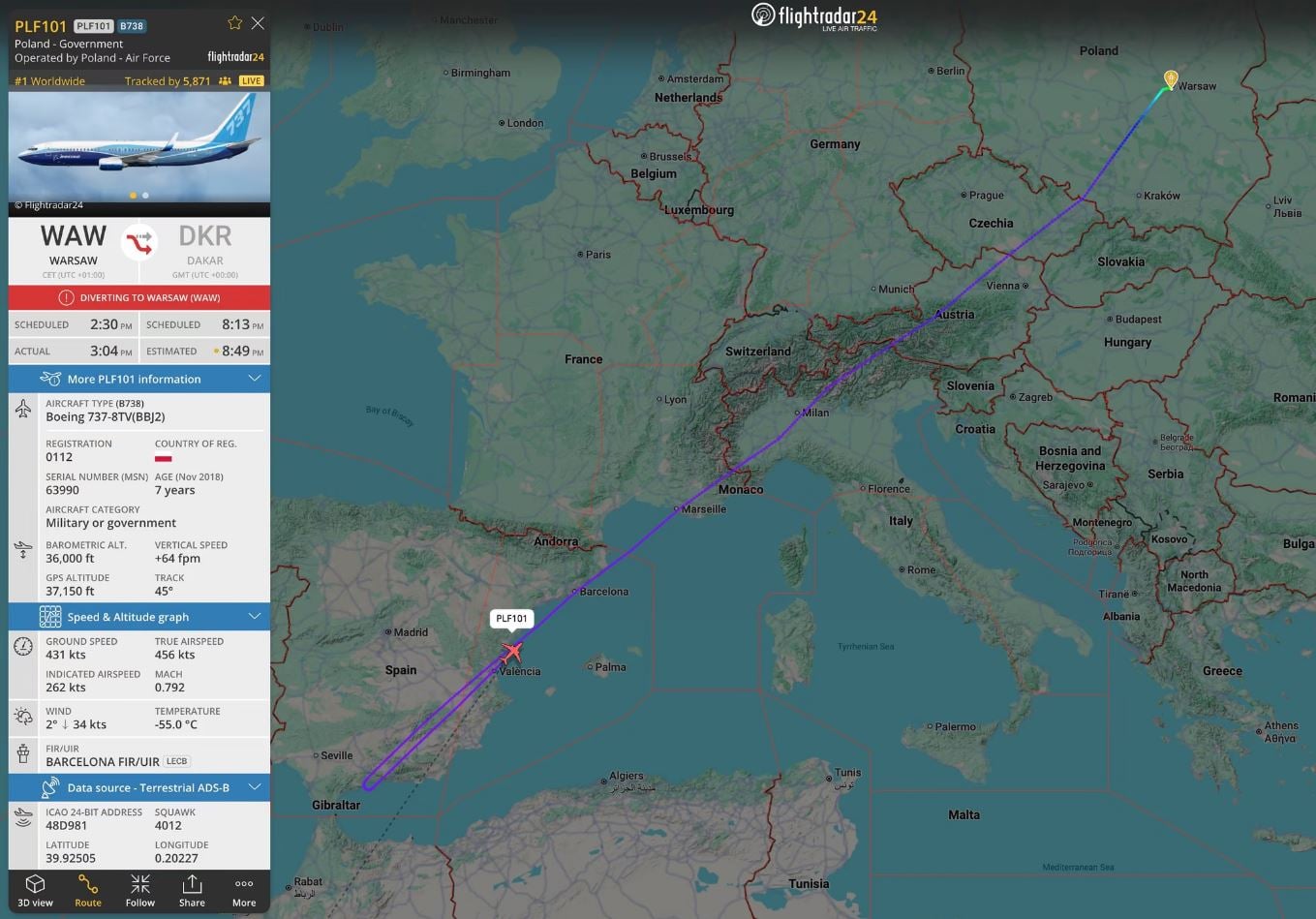The width and height of the screenshot is (1316, 919).
Task: Open the More options menu
Action: (244, 890)
